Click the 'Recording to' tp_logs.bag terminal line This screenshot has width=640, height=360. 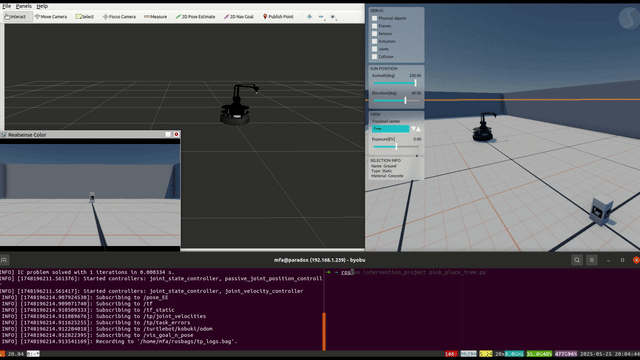point(120,342)
